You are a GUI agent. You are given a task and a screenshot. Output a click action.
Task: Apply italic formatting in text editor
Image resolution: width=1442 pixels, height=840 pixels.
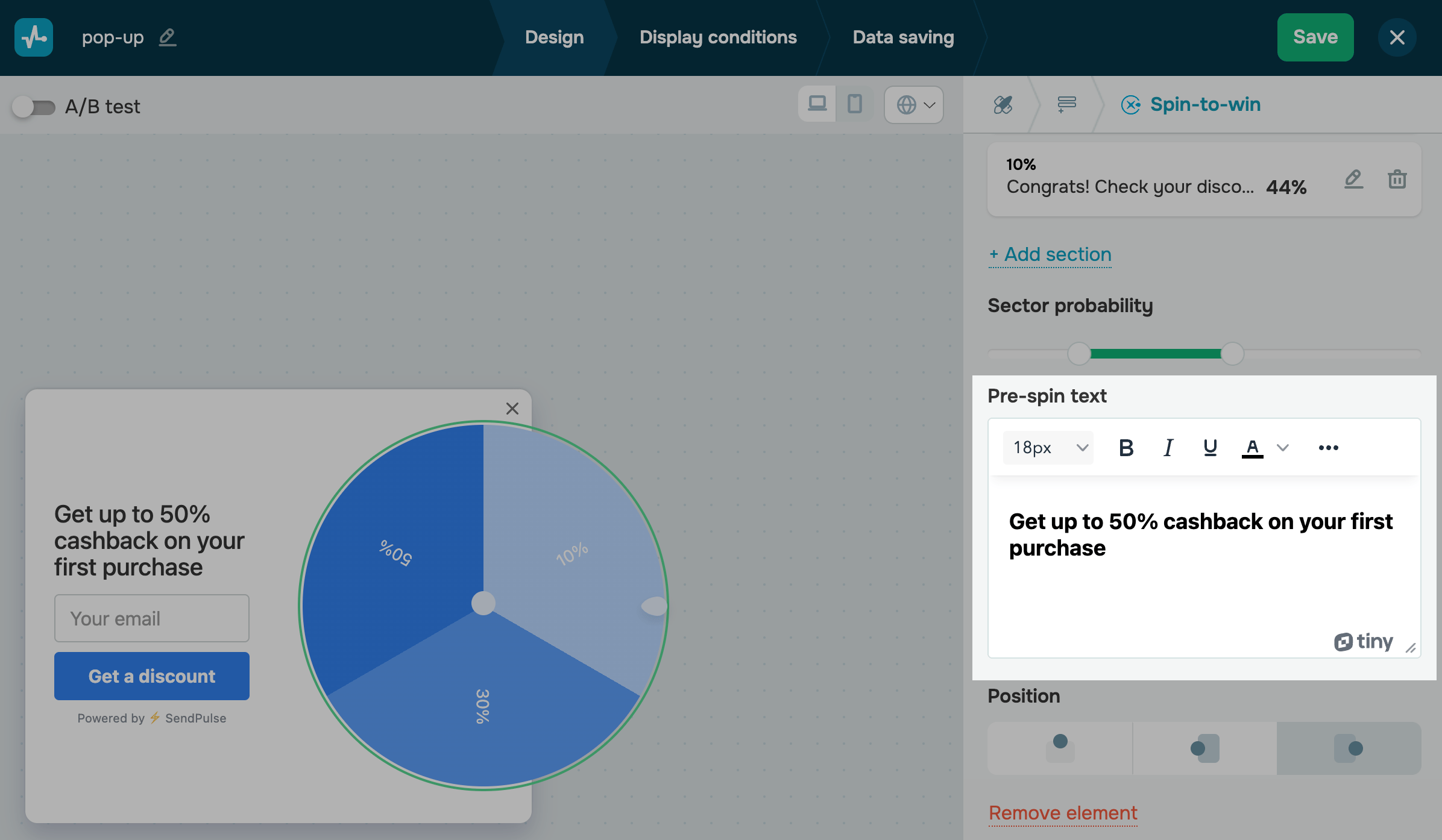tap(1168, 448)
